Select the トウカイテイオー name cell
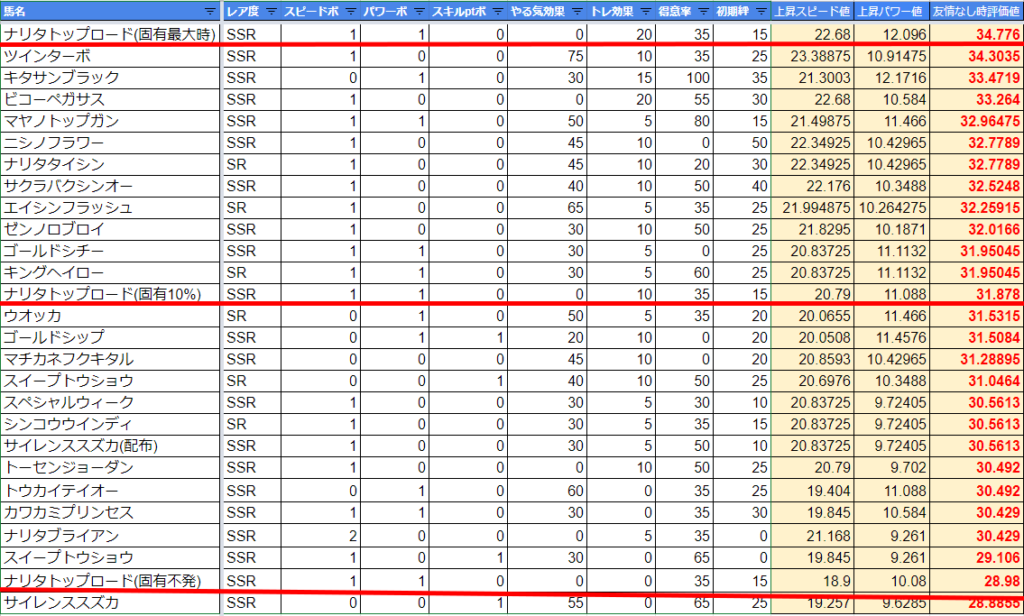The height and width of the screenshot is (616, 1024). (x=110, y=491)
